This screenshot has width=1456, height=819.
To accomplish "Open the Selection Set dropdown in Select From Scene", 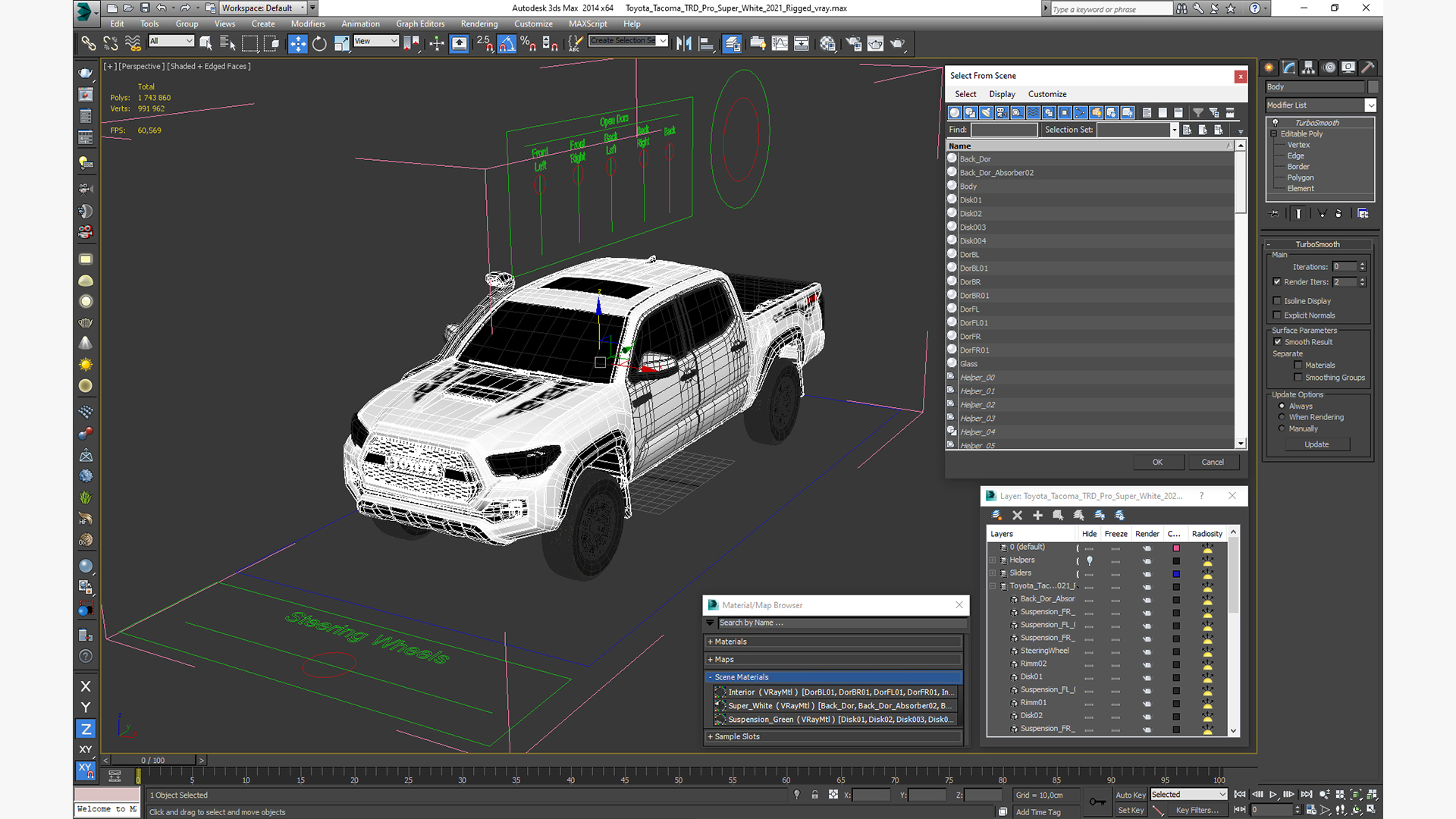I will (1175, 130).
